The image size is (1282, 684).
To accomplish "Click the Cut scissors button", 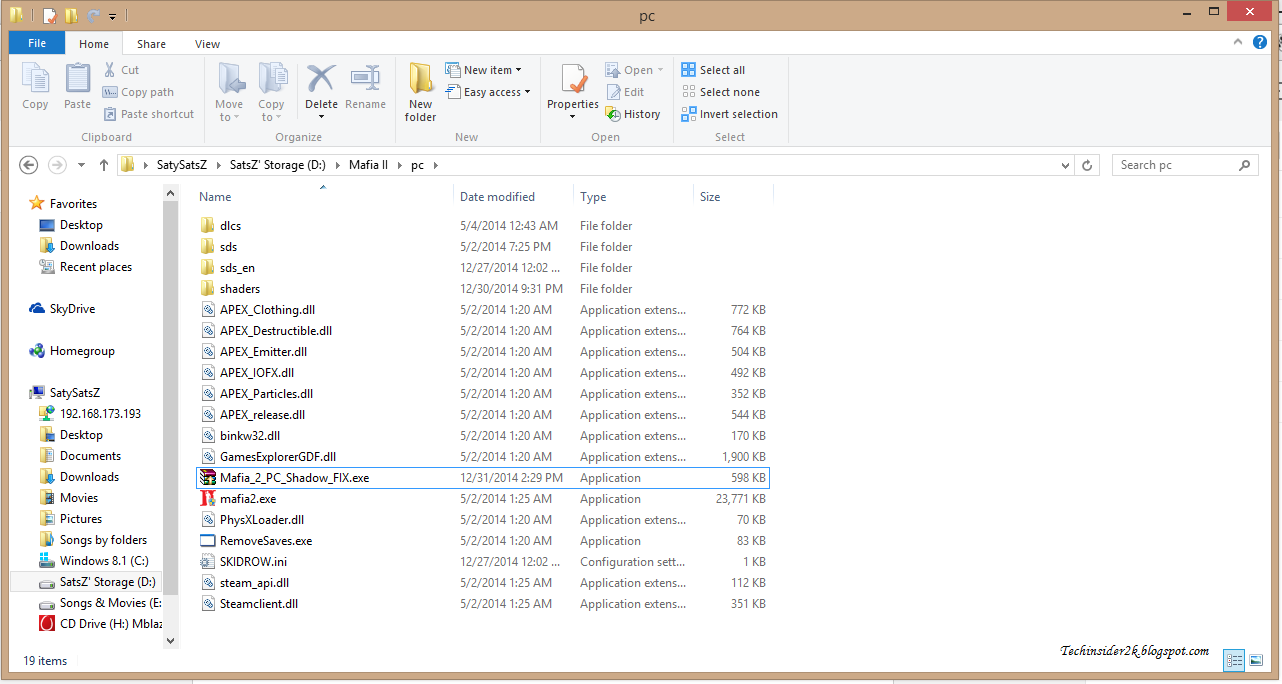I will pyautogui.click(x=121, y=70).
